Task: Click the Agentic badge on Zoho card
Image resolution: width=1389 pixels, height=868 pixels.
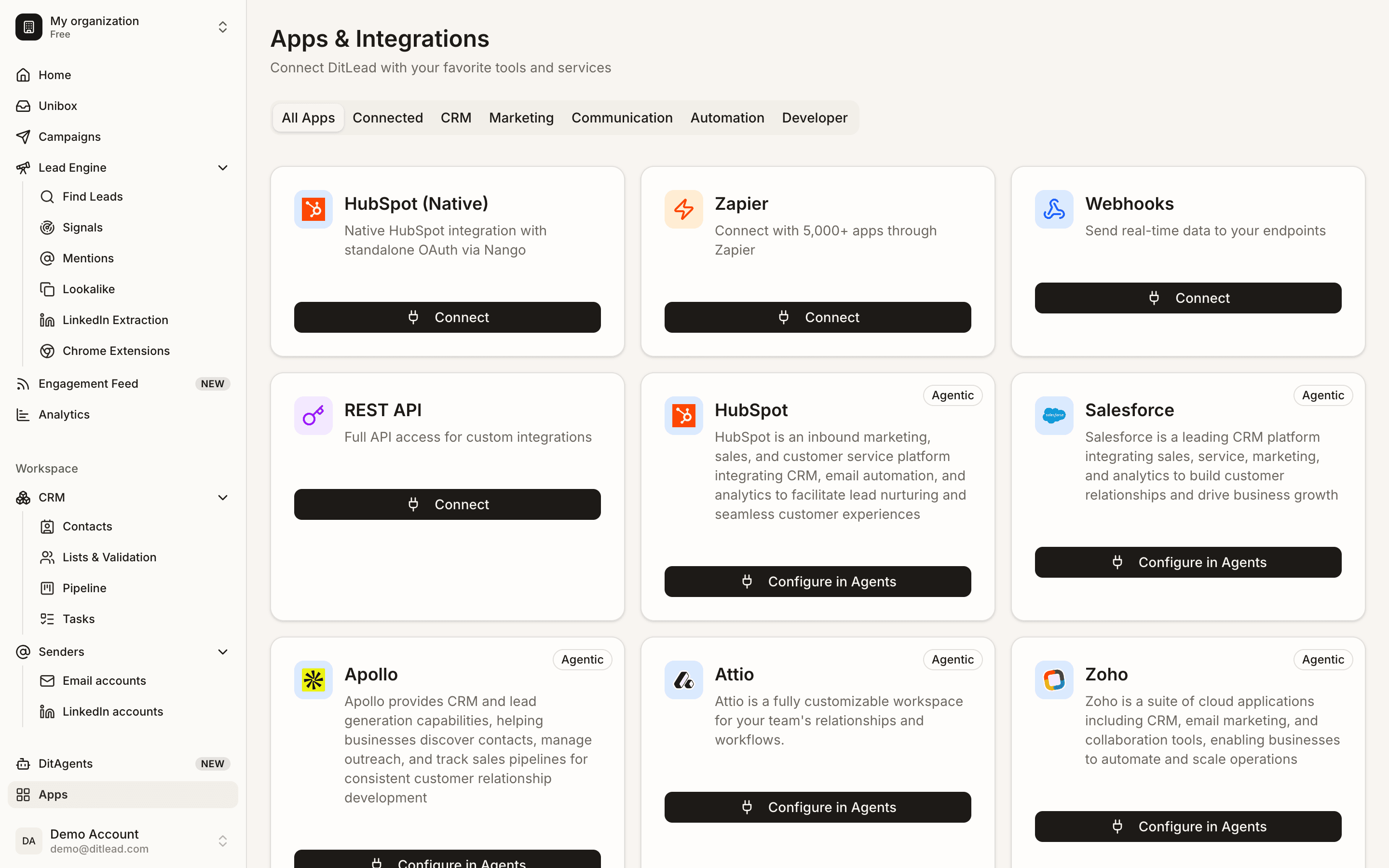Action: click(1322, 660)
